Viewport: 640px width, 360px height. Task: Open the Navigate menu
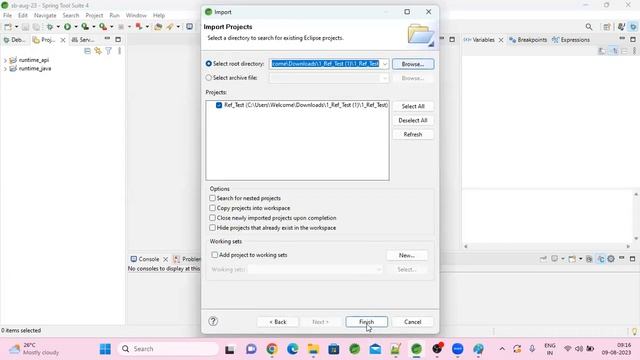click(45, 15)
